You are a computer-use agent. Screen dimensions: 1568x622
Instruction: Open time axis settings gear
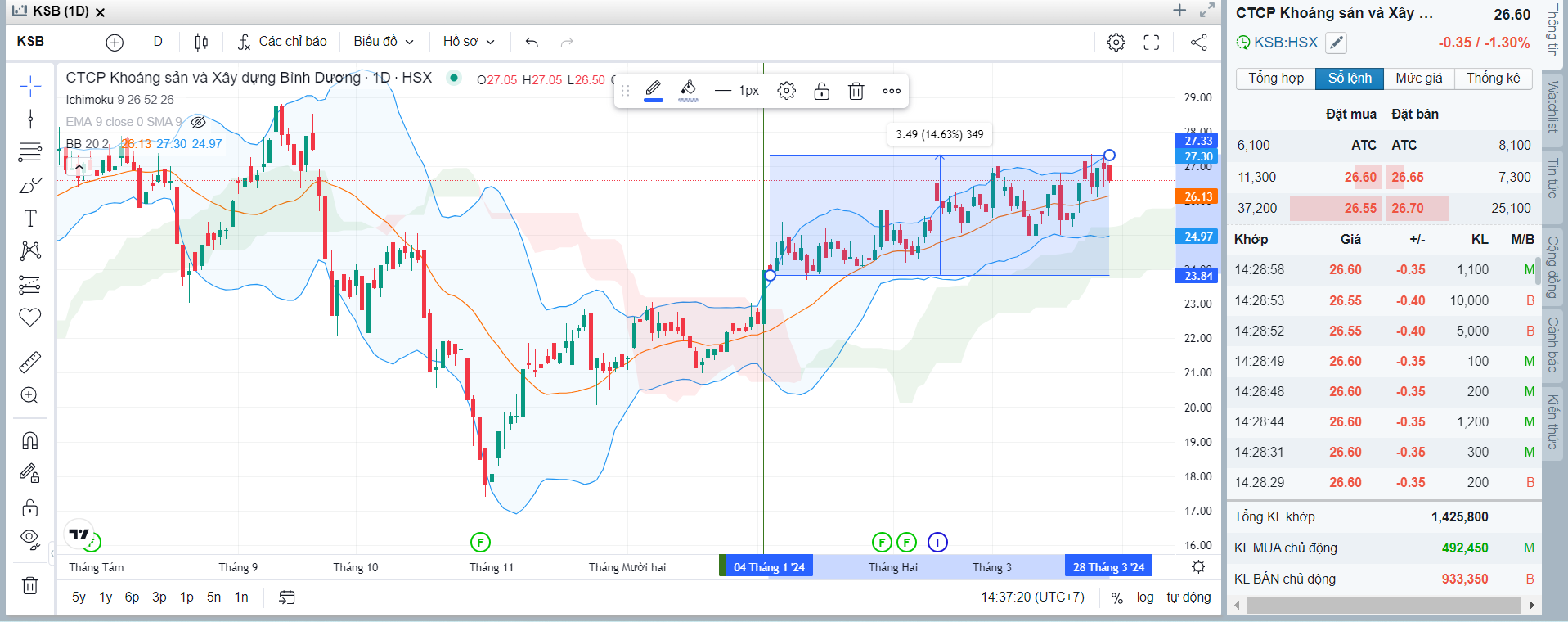[x=1198, y=566]
